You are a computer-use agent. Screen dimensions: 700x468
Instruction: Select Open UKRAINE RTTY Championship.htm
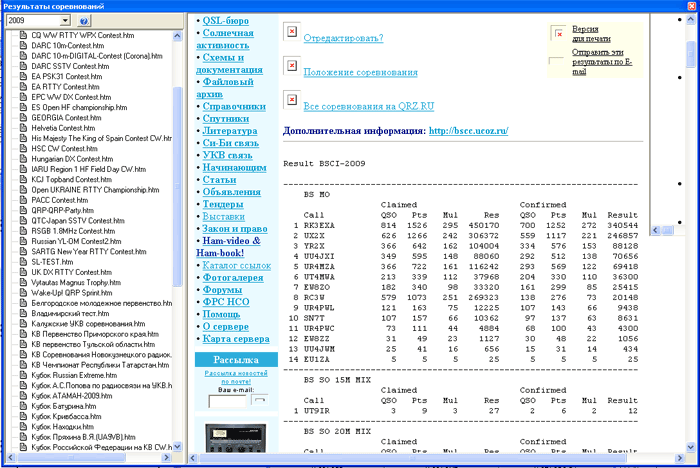95,190
